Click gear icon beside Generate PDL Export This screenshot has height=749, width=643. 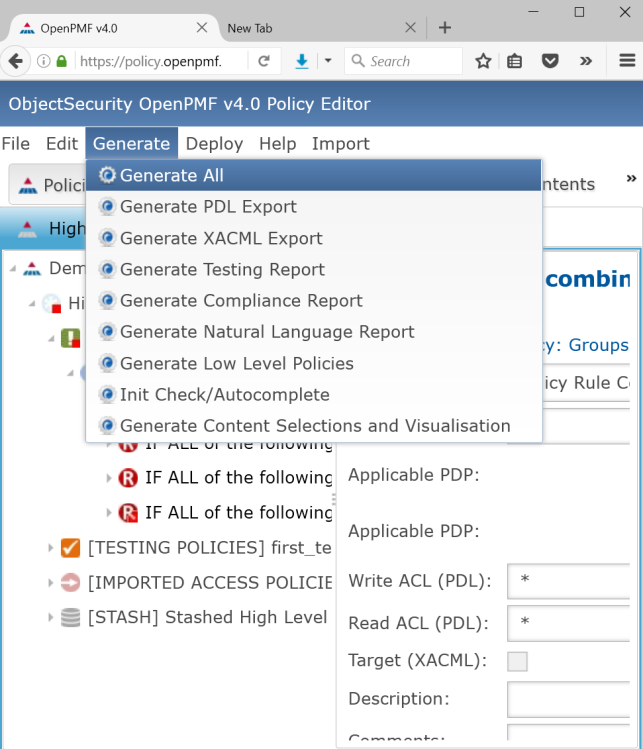tap(107, 206)
